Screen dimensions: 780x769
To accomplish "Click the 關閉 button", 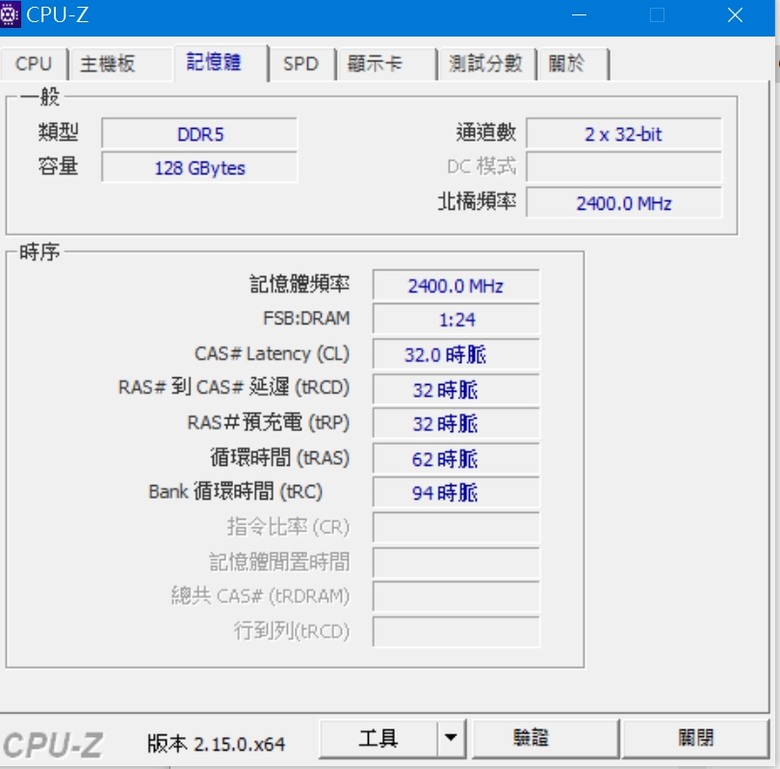I will tap(695, 738).
